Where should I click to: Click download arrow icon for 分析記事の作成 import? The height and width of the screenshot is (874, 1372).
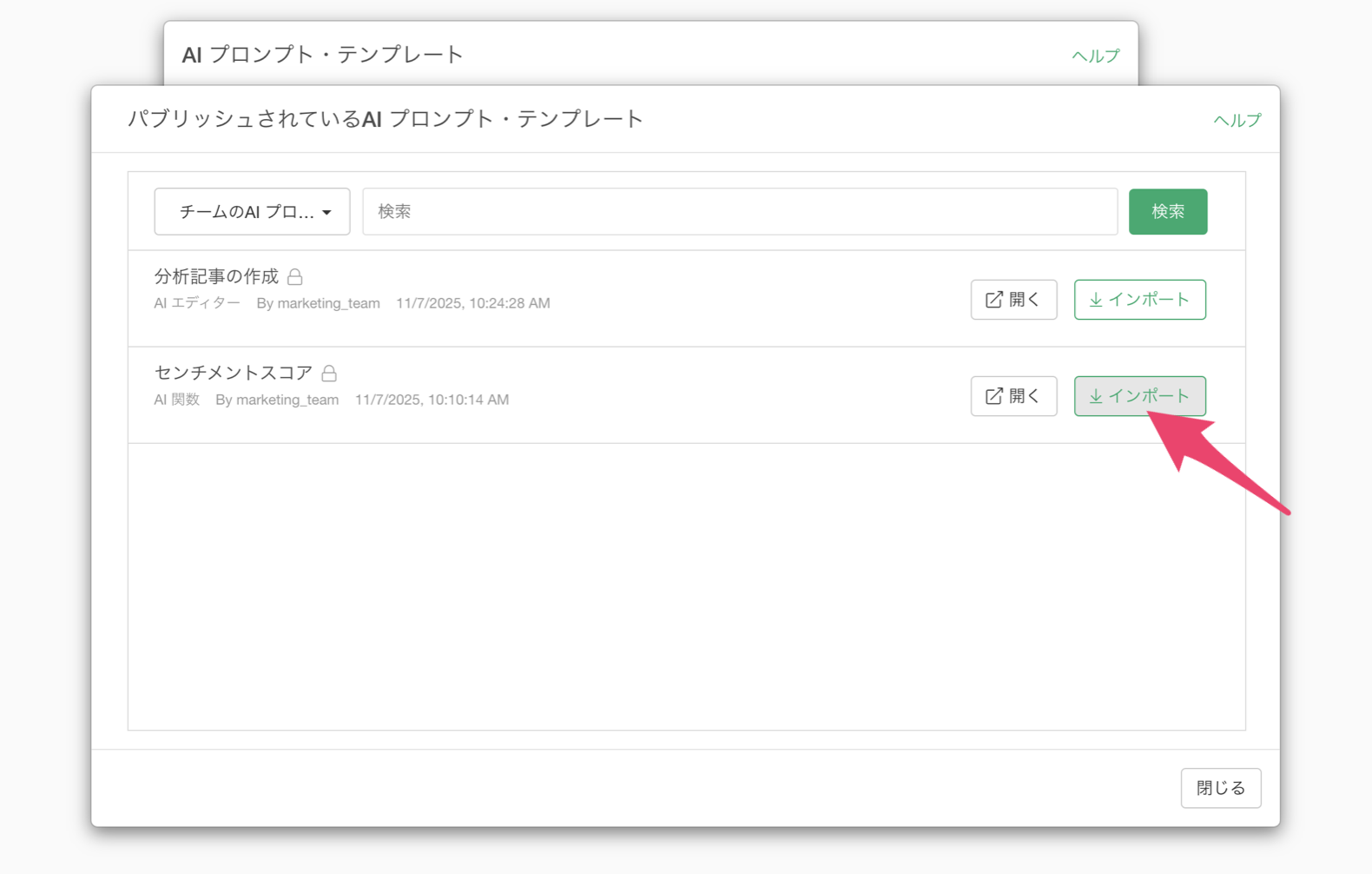tap(1096, 300)
